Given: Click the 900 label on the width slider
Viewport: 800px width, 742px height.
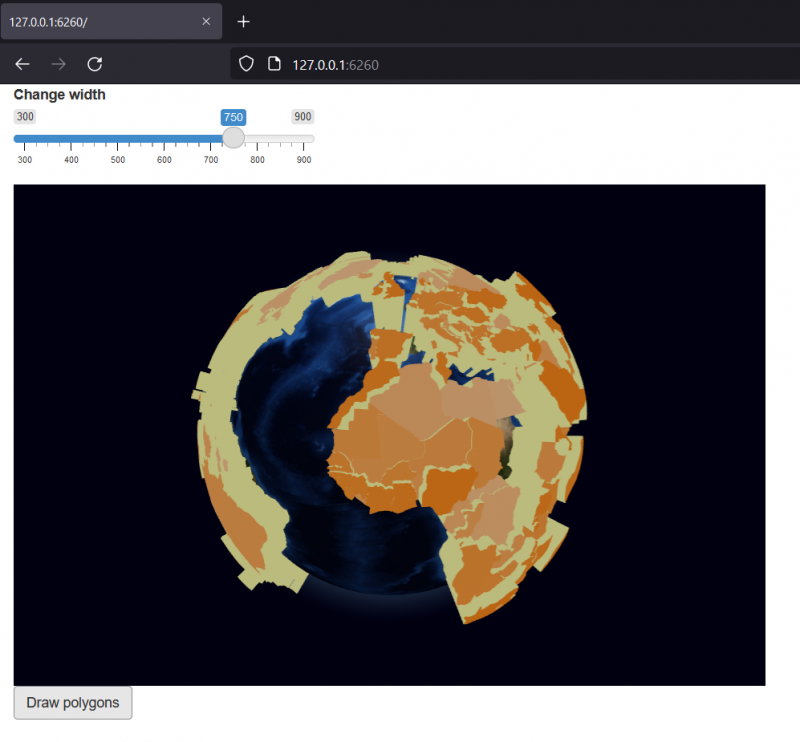Looking at the screenshot, I should pyautogui.click(x=303, y=117).
